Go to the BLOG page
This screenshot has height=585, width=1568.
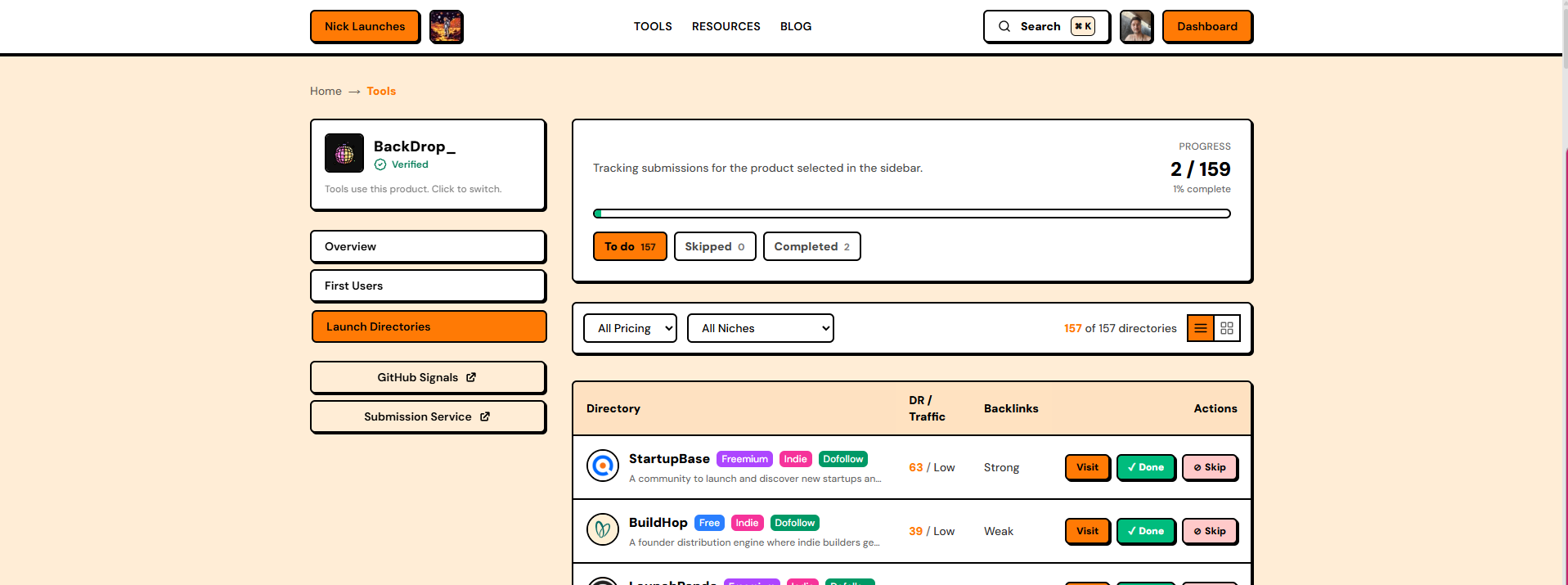click(x=796, y=26)
